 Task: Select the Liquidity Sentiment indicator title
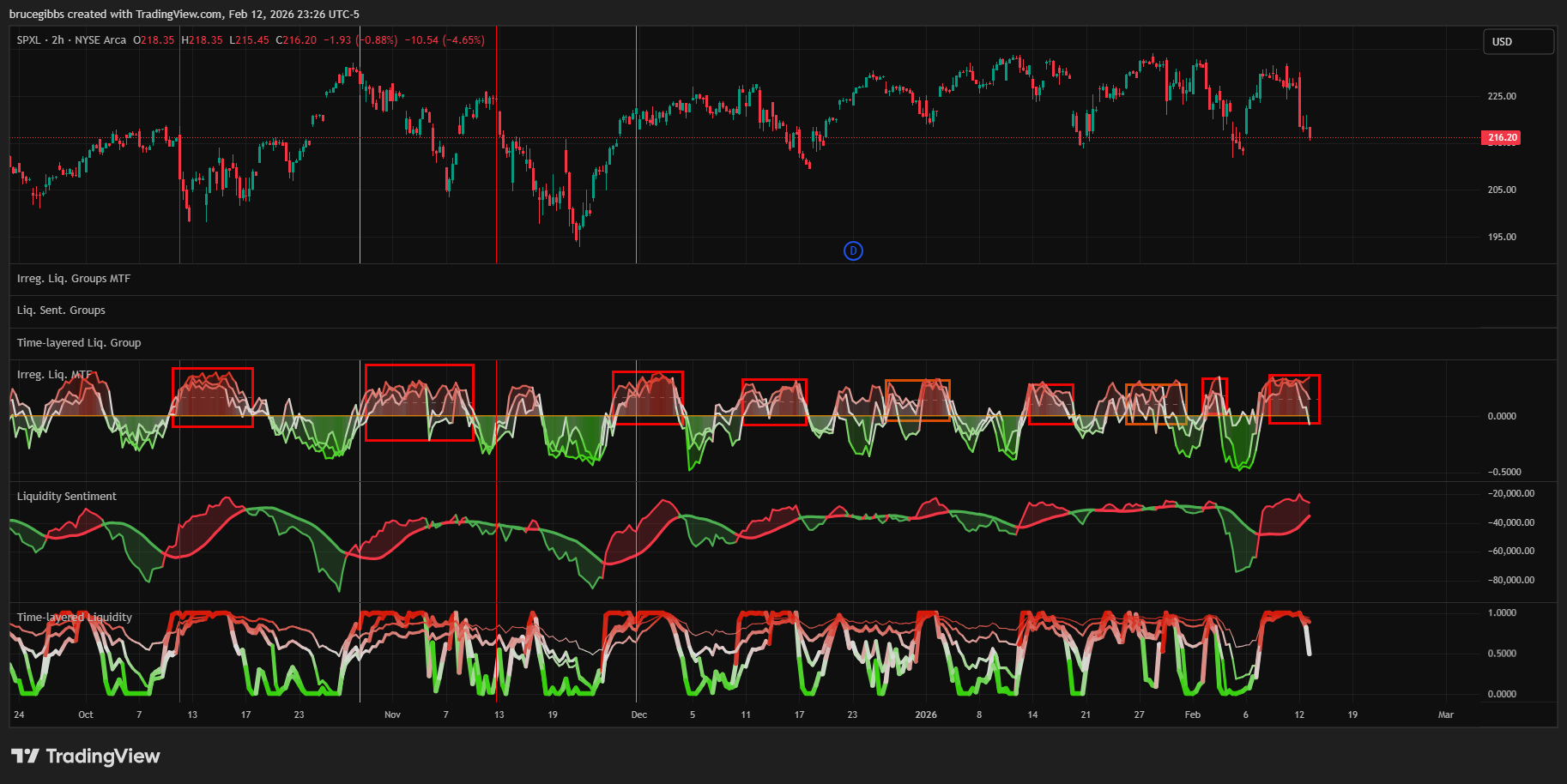pyautogui.click(x=67, y=497)
